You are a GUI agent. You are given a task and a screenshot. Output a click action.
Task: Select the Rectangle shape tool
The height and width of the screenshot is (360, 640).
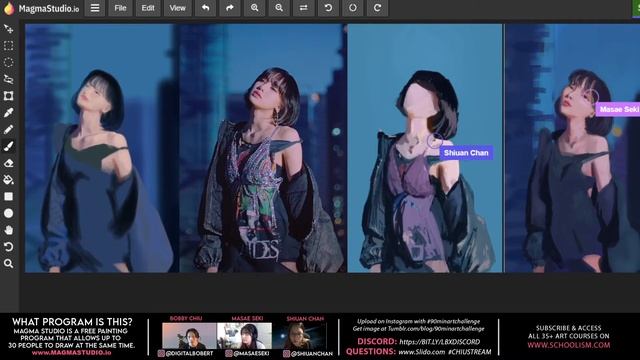click(8, 197)
